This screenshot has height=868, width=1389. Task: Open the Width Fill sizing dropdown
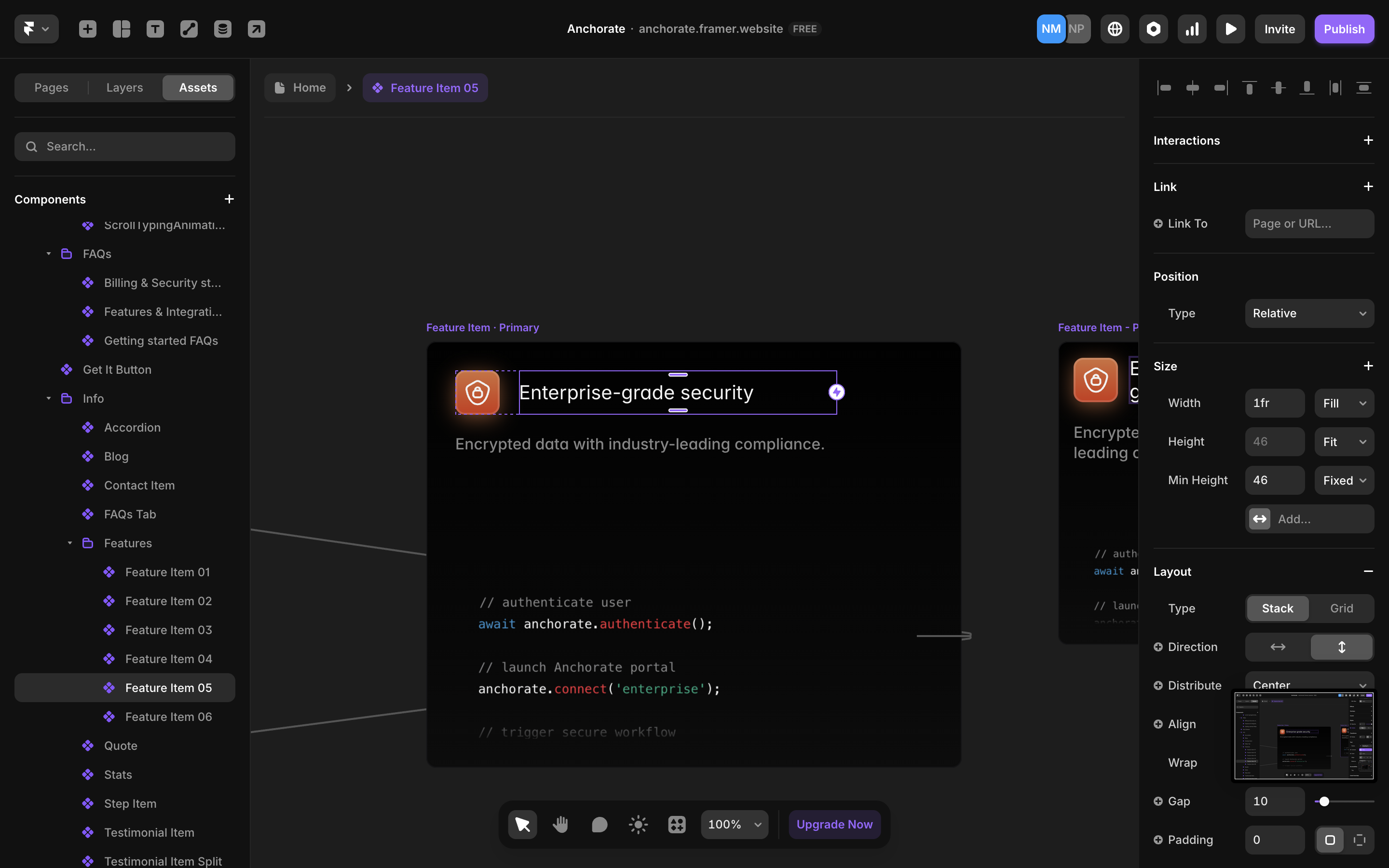point(1344,403)
